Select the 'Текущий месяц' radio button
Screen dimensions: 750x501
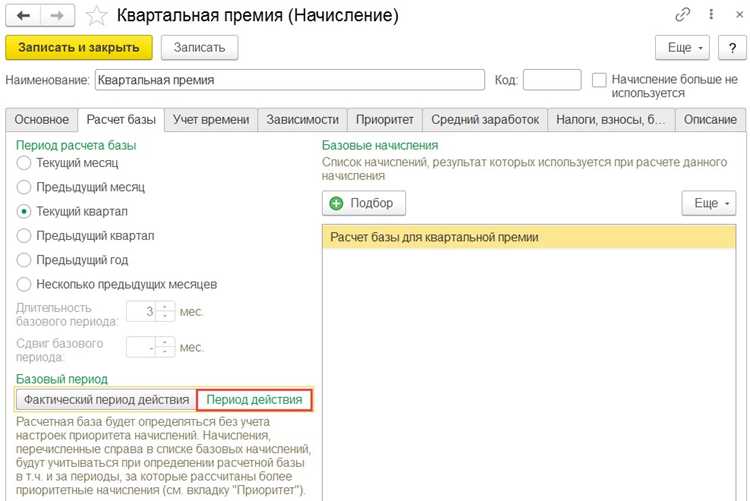tap(23, 163)
